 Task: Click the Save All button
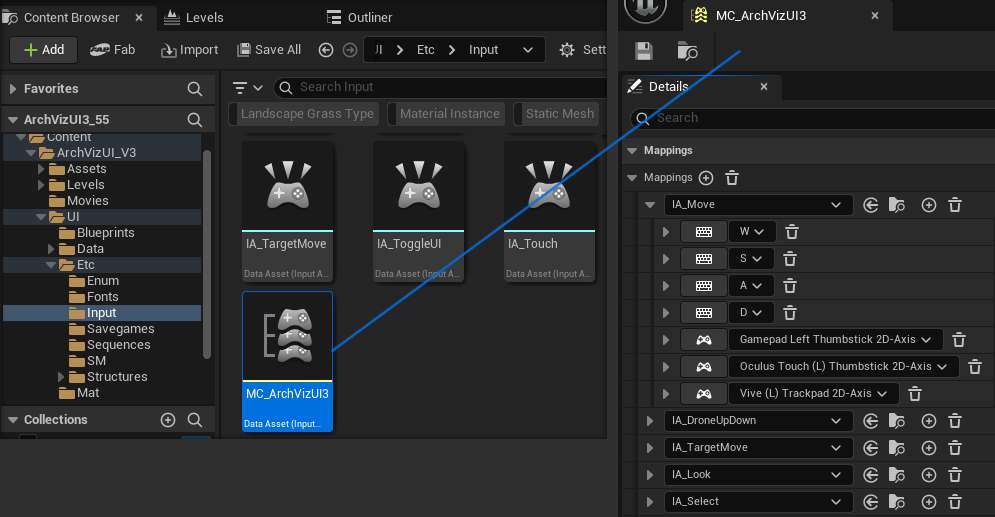[x=268, y=50]
